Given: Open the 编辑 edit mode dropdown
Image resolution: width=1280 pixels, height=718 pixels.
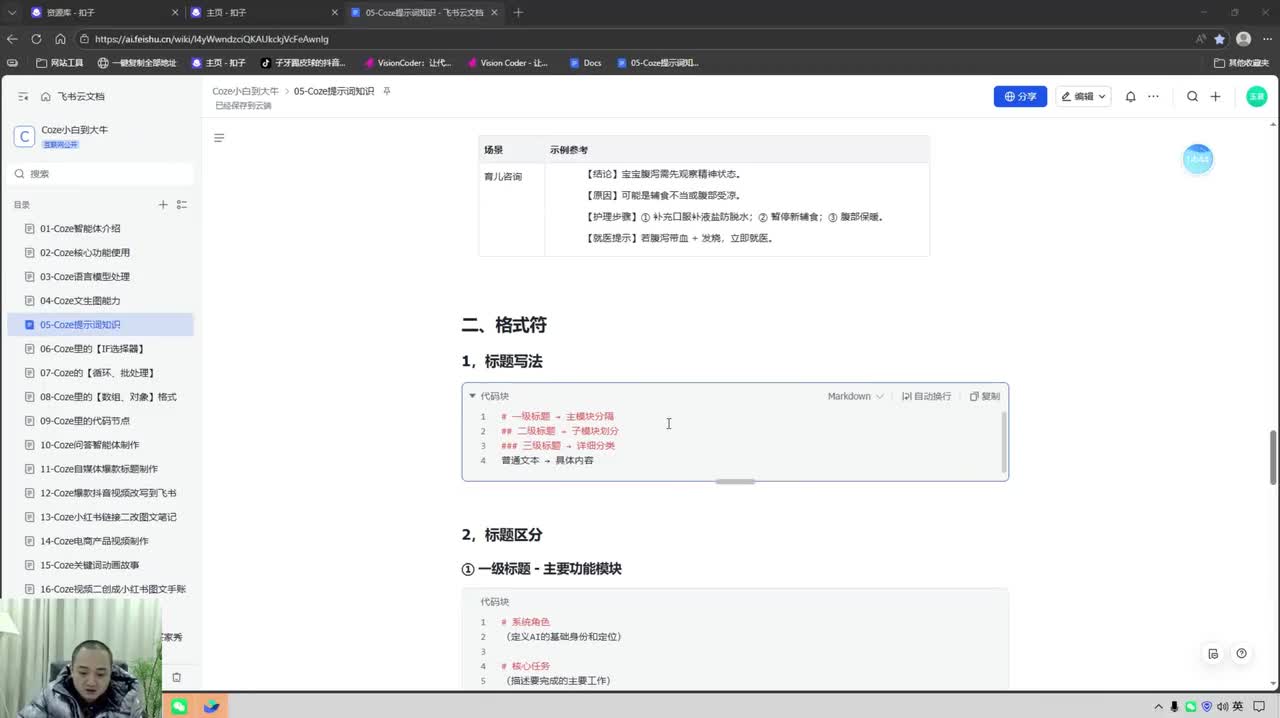Looking at the screenshot, I should [1083, 97].
